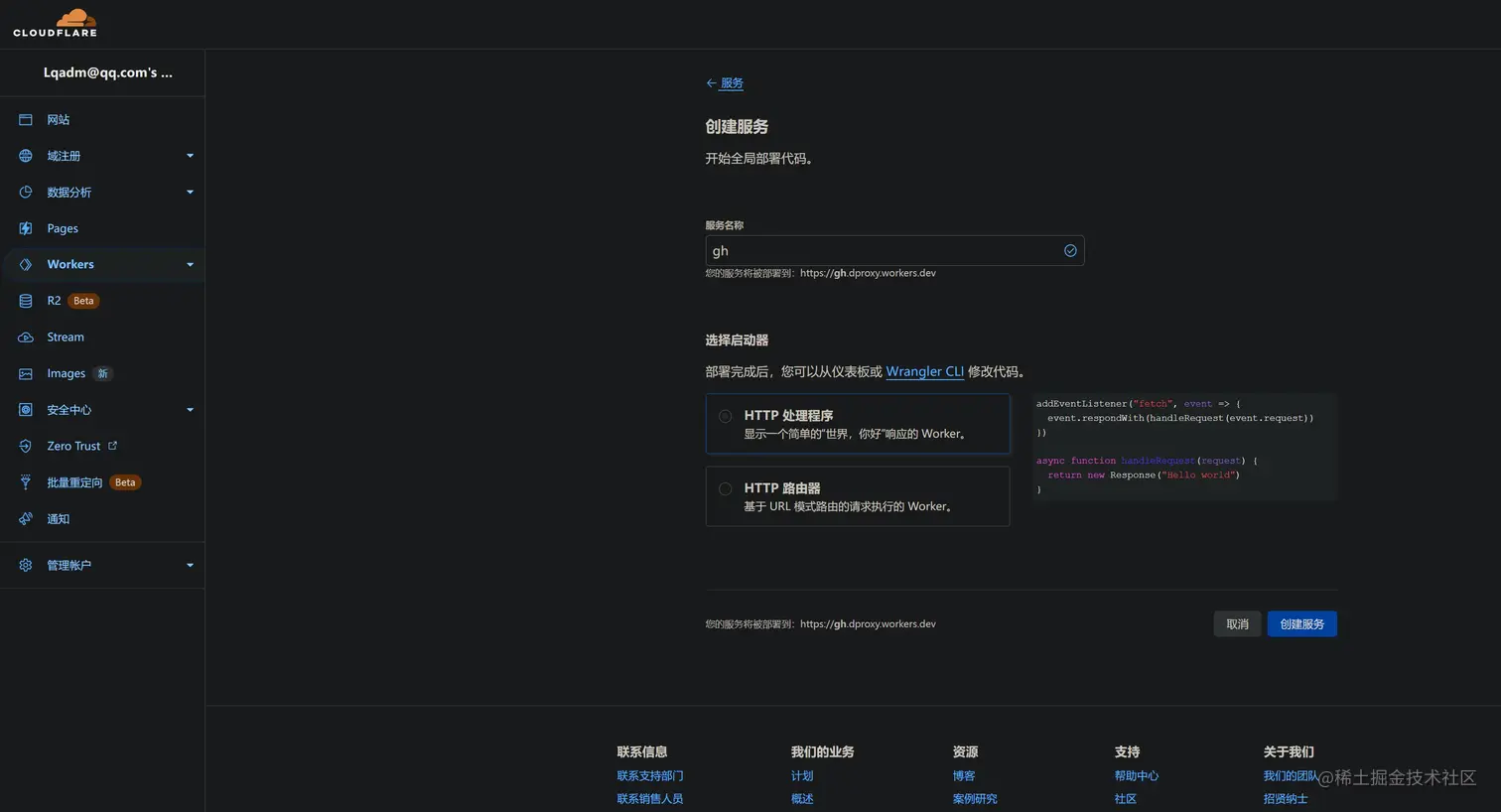
Task: Click the back arrow next to 服务
Action: (711, 83)
